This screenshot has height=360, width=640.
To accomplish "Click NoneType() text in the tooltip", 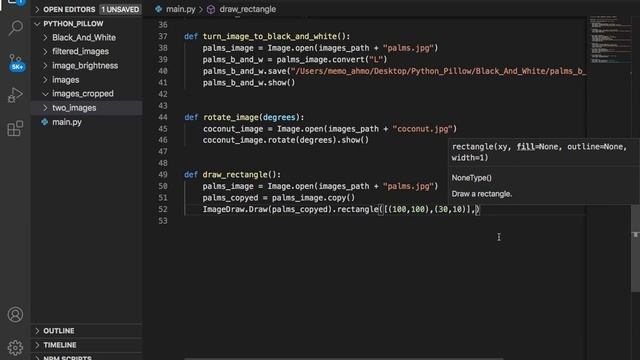I will point(471,178).
